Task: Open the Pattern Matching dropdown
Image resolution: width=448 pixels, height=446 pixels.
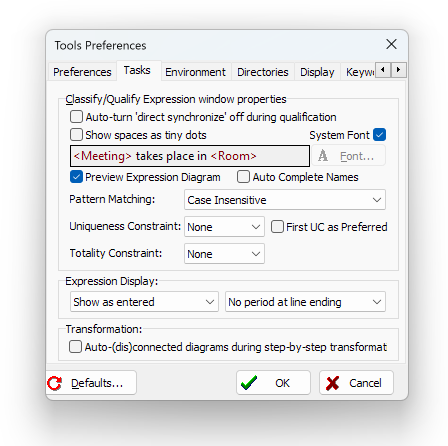Action: tap(285, 200)
